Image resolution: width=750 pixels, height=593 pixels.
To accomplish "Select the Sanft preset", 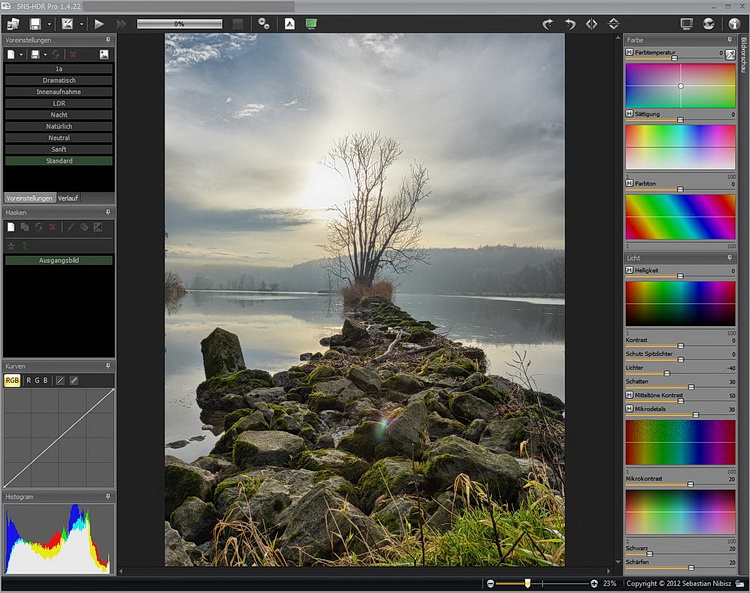I will [x=59, y=149].
